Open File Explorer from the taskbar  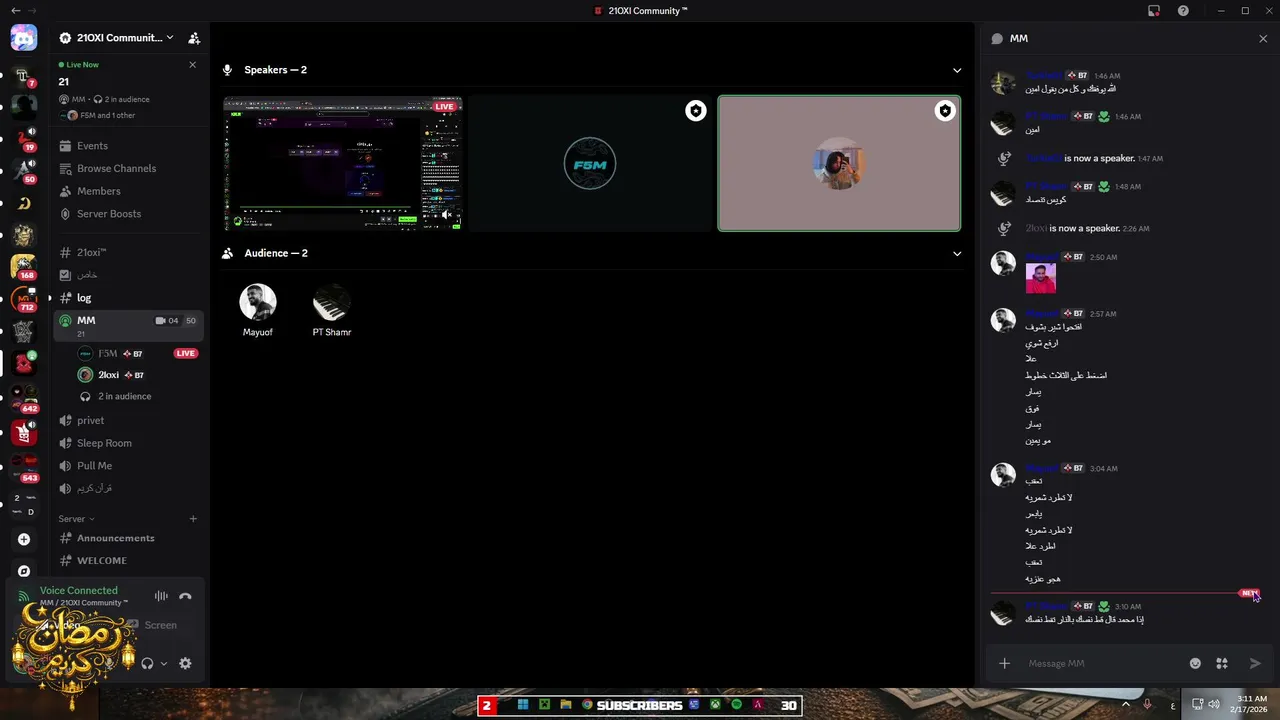click(x=565, y=705)
